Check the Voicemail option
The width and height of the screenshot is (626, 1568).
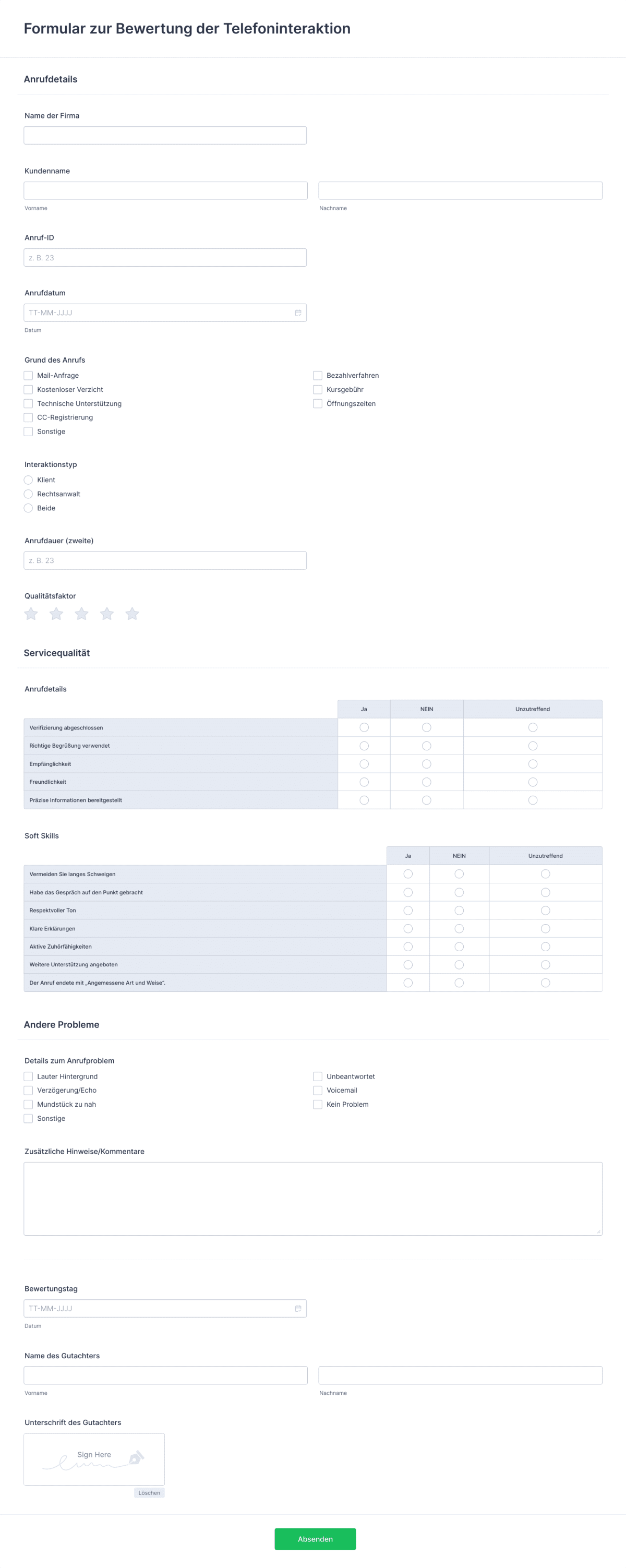(318, 1090)
